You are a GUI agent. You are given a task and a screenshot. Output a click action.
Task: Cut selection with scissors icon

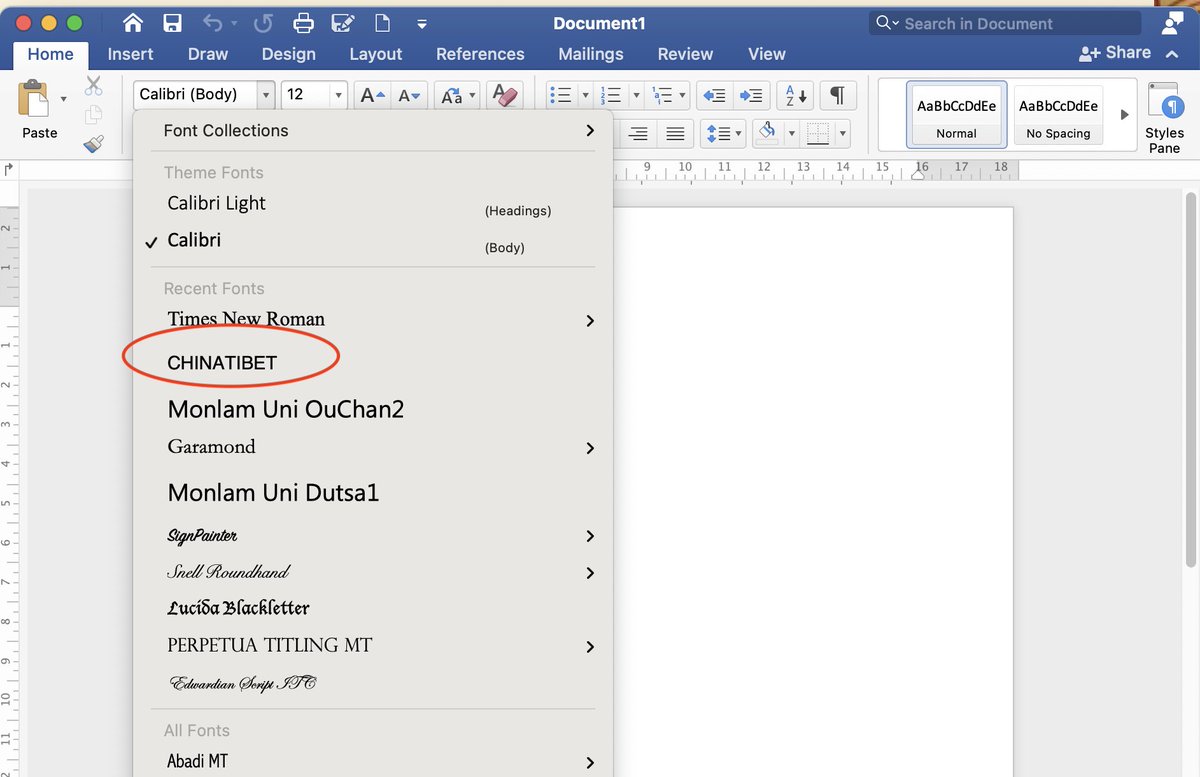tap(94, 86)
